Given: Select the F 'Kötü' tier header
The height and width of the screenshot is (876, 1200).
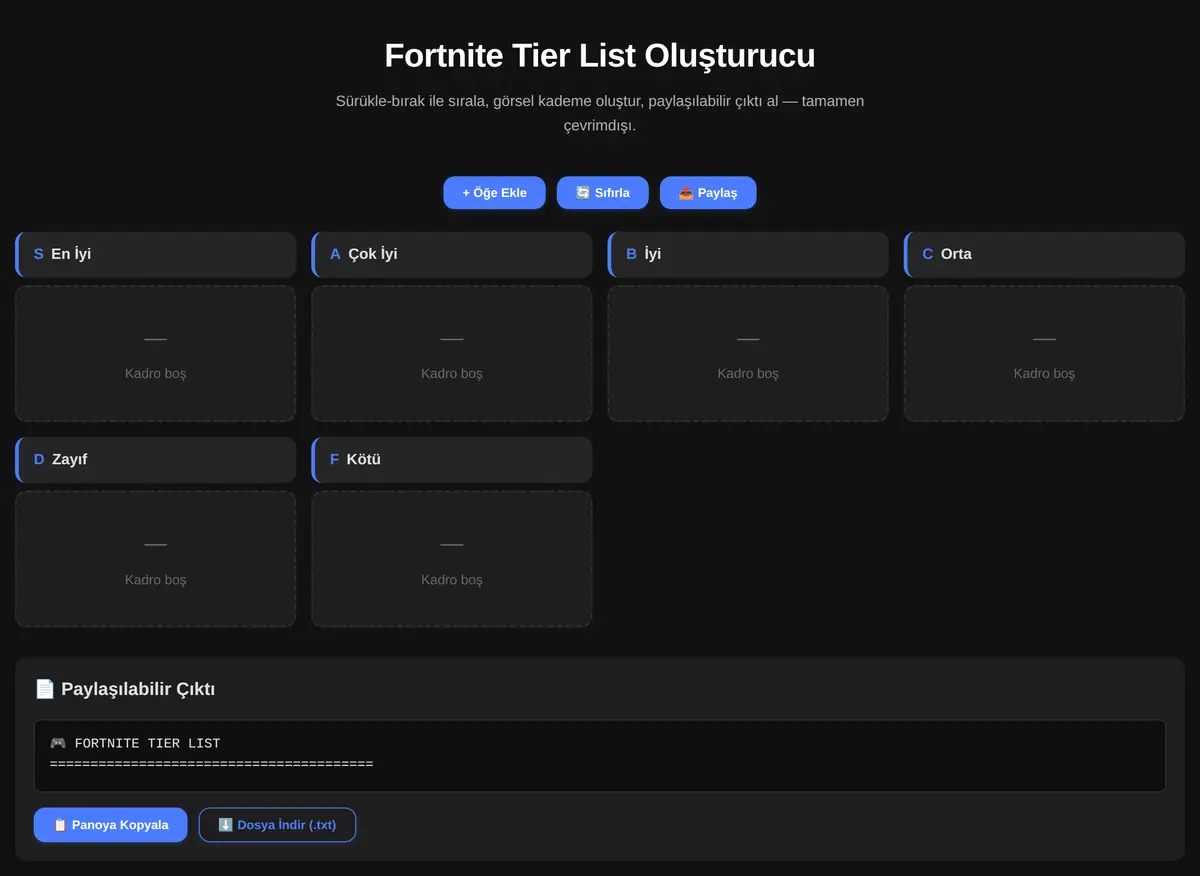Looking at the screenshot, I should [x=452, y=460].
